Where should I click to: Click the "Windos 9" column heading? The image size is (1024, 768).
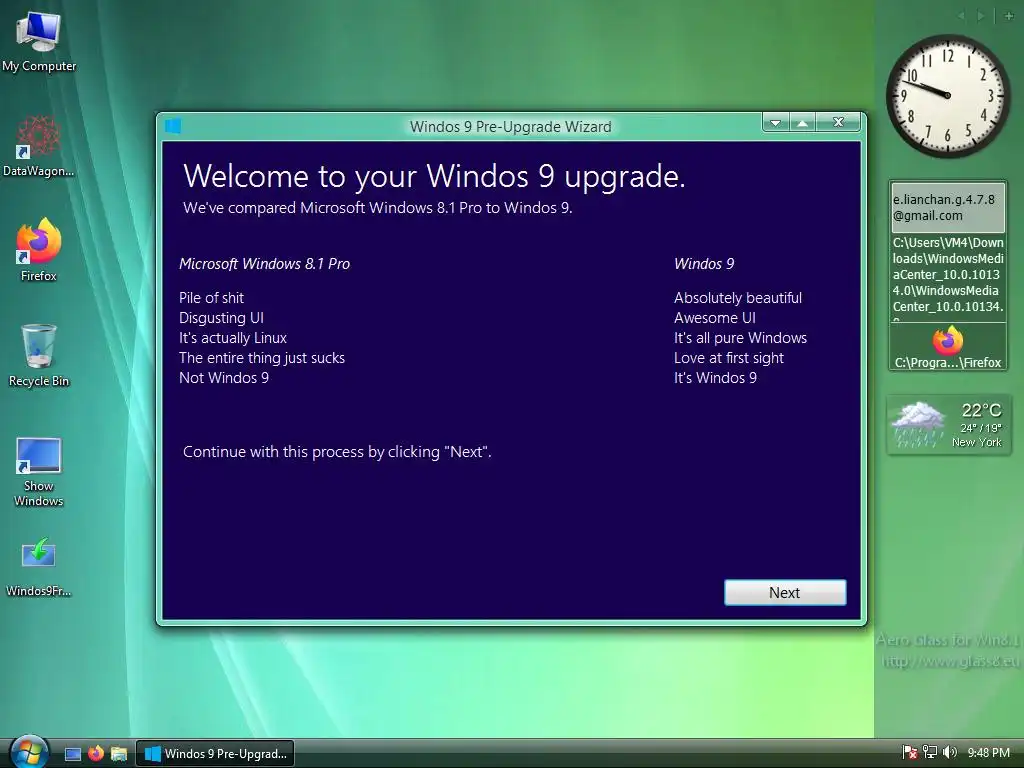704,264
